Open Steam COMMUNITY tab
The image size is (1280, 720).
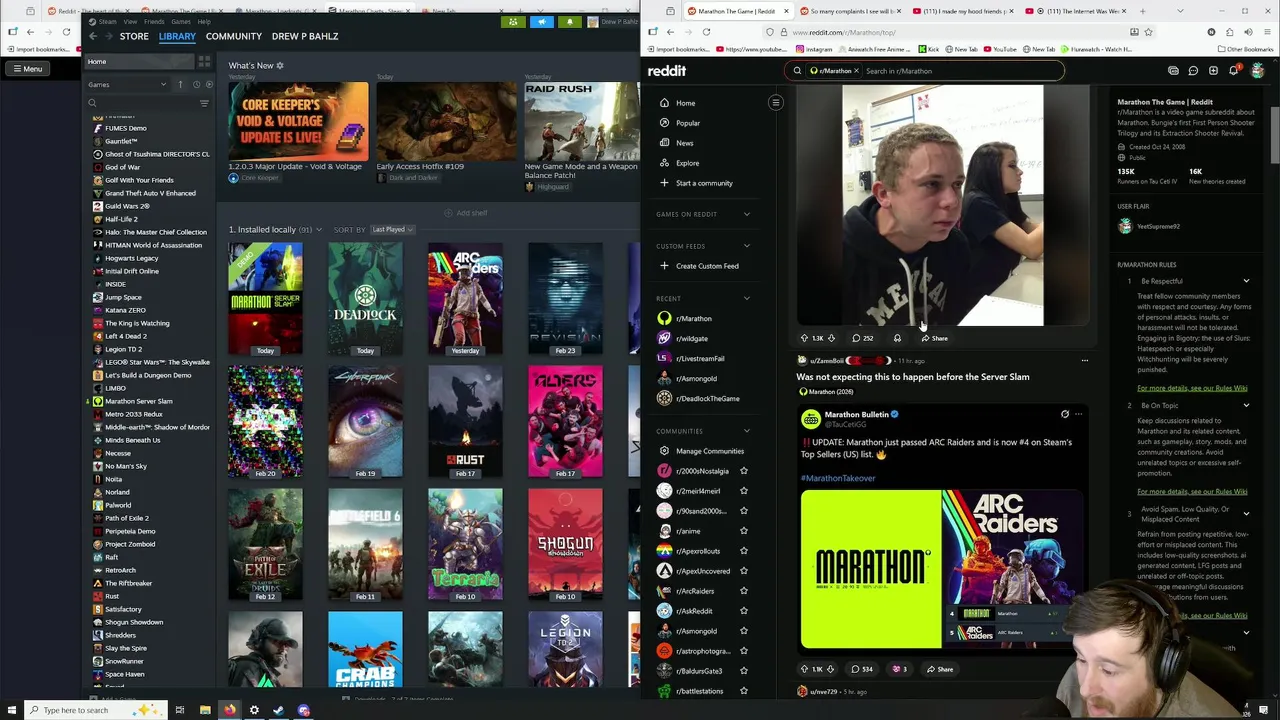(x=234, y=36)
